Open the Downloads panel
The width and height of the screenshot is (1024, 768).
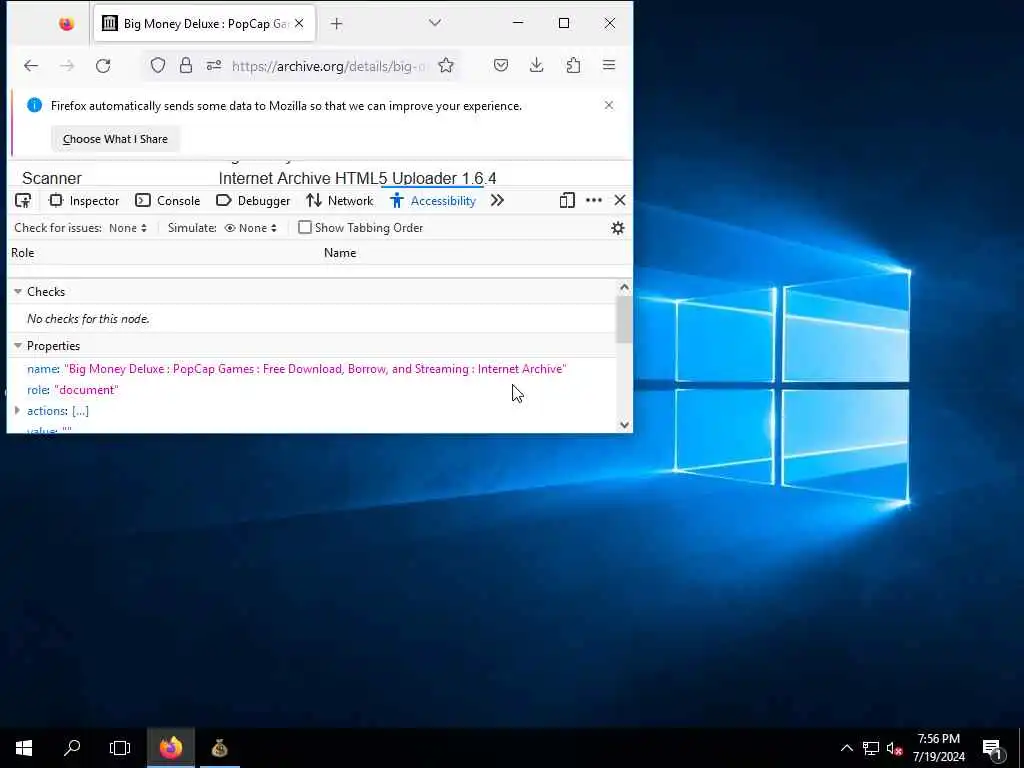tap(537, 65)
